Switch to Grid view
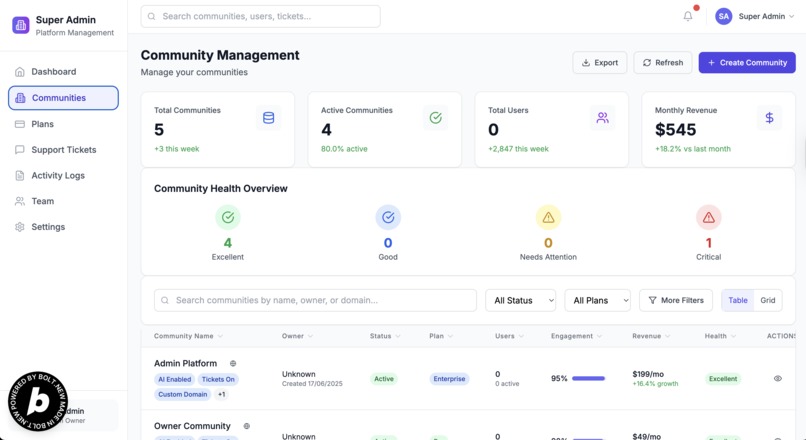The height and width of the screenshot is (440, 806). pos(767,300)
